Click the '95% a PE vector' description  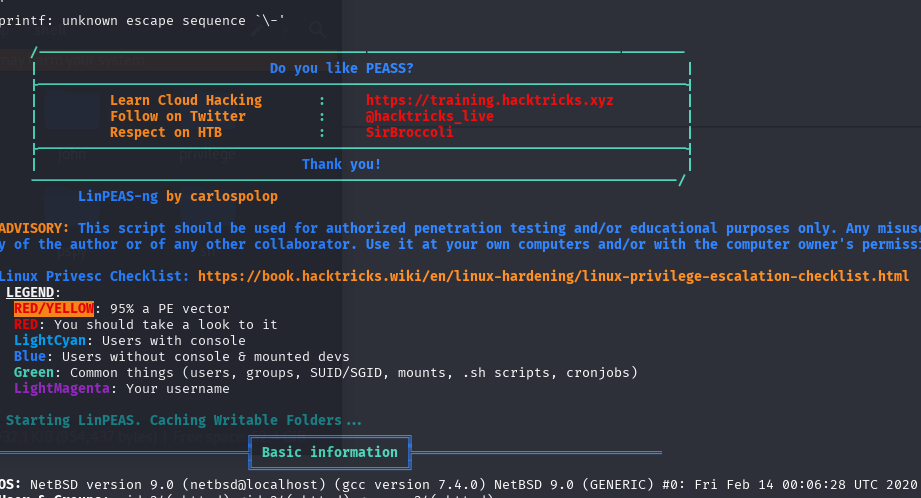coord(170,308)
